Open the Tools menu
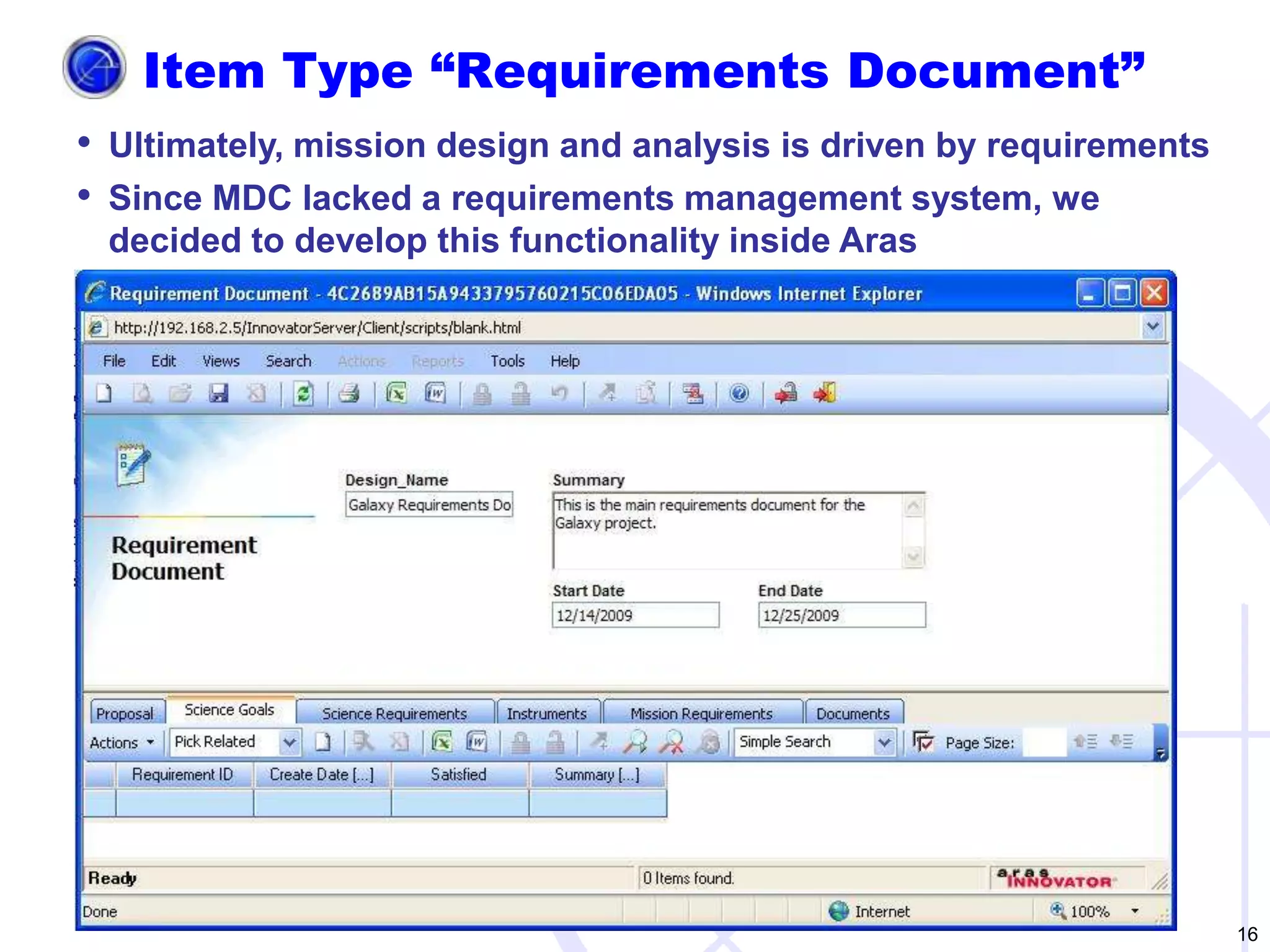1270x952 pixels. coord(507,361)
